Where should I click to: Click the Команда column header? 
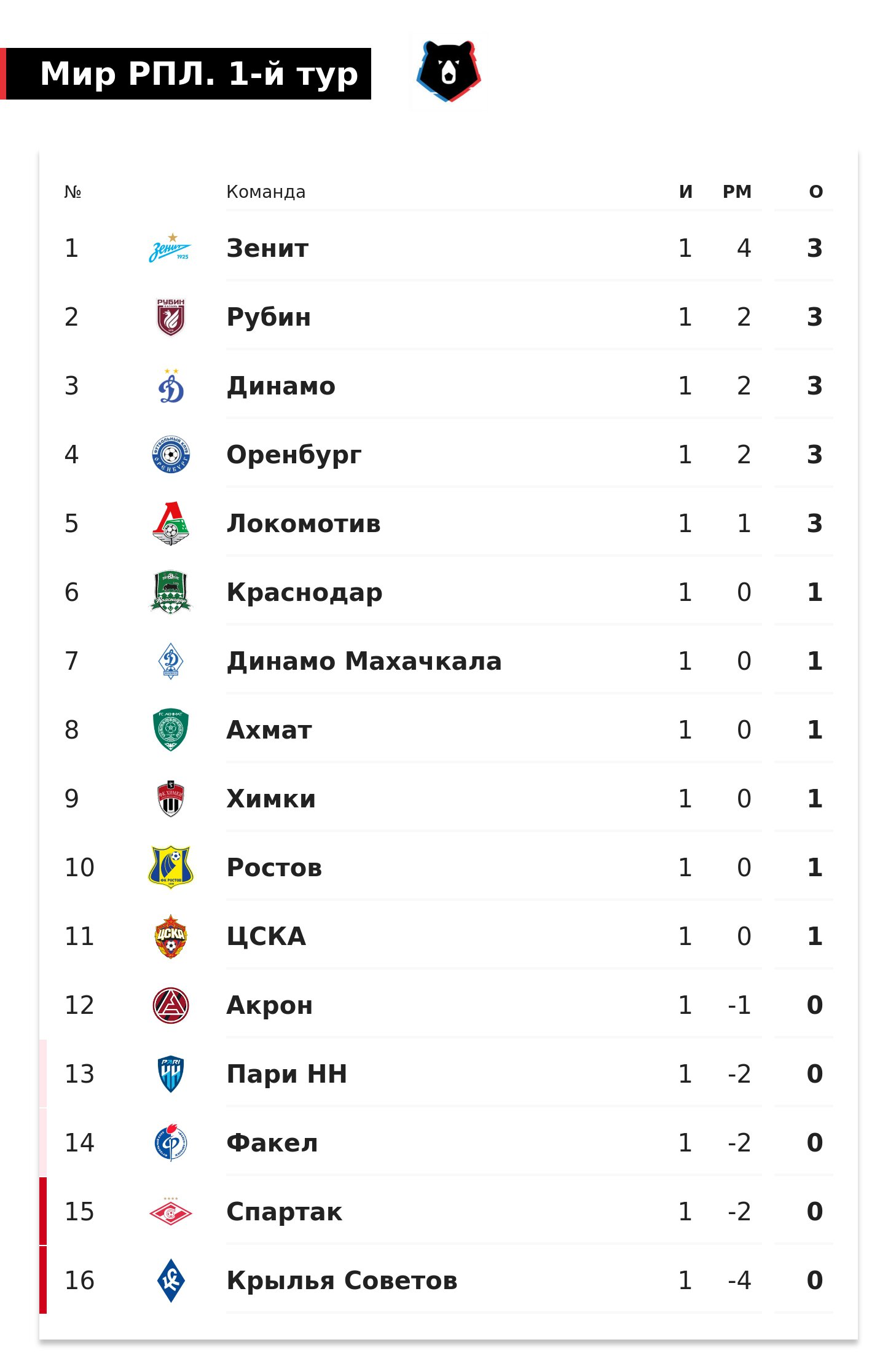265,192
